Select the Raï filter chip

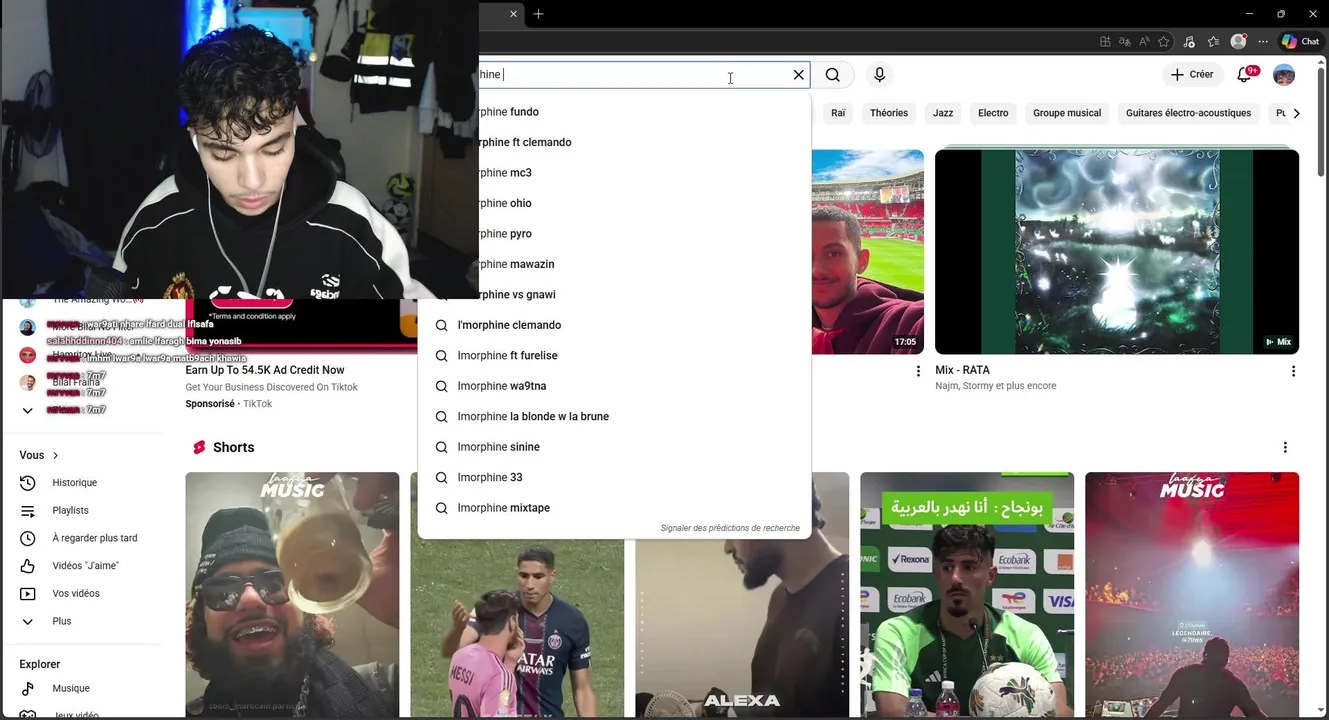pos(838,113)
